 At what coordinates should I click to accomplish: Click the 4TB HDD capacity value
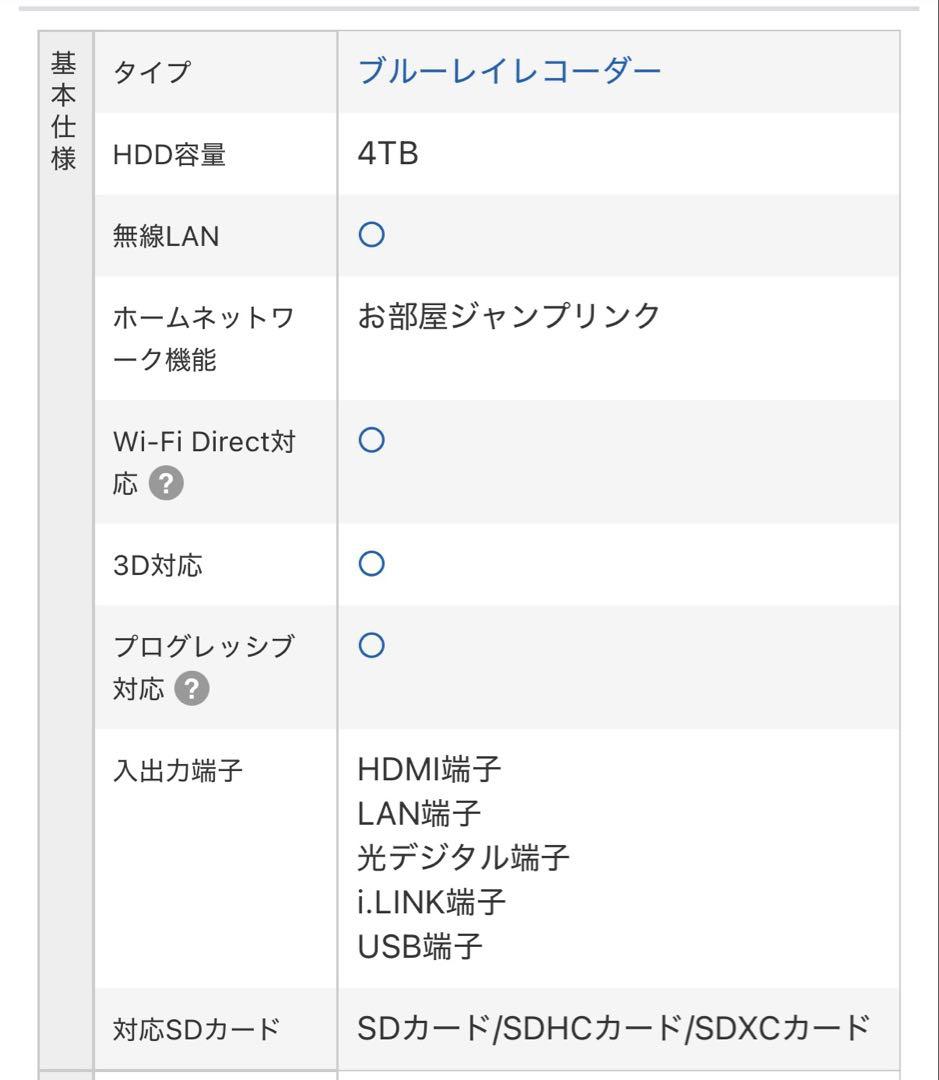point(388,153)
